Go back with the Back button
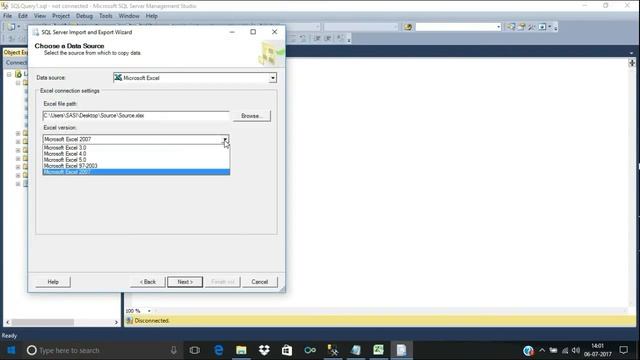The image size is (640, 360). (148, 282)
